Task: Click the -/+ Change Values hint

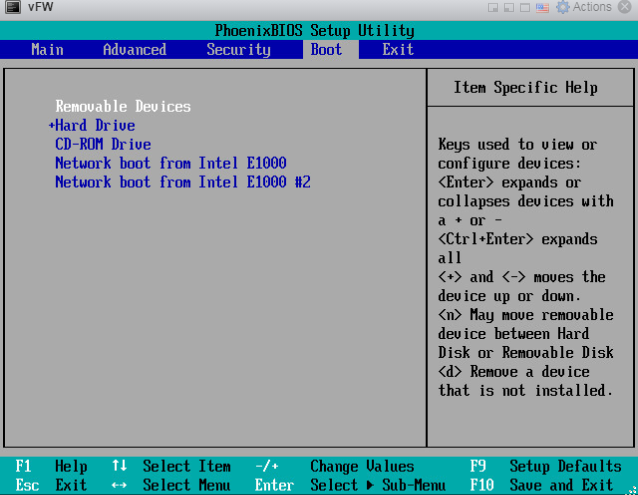Action: [334, 466]
